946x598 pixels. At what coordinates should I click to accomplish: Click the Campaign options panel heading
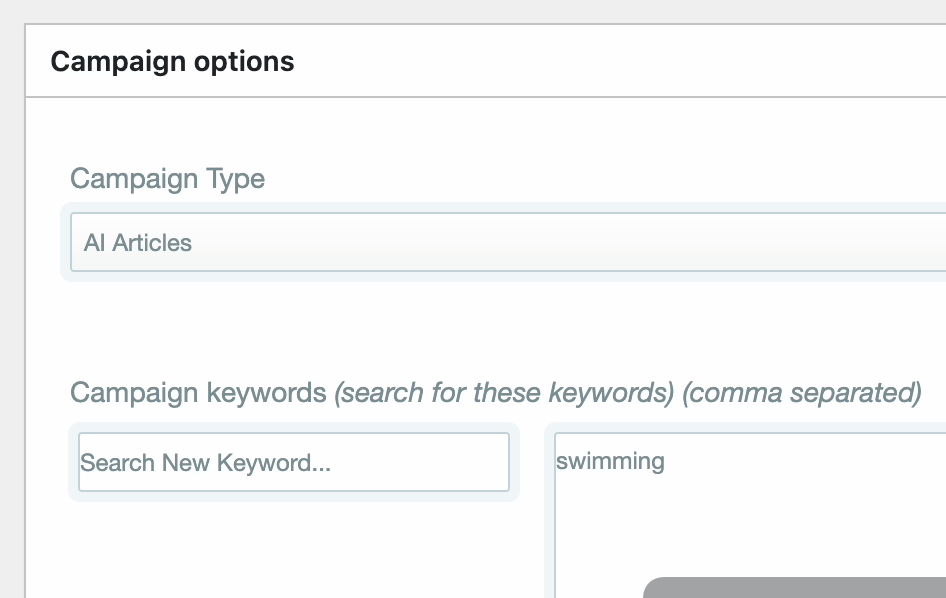172,61
